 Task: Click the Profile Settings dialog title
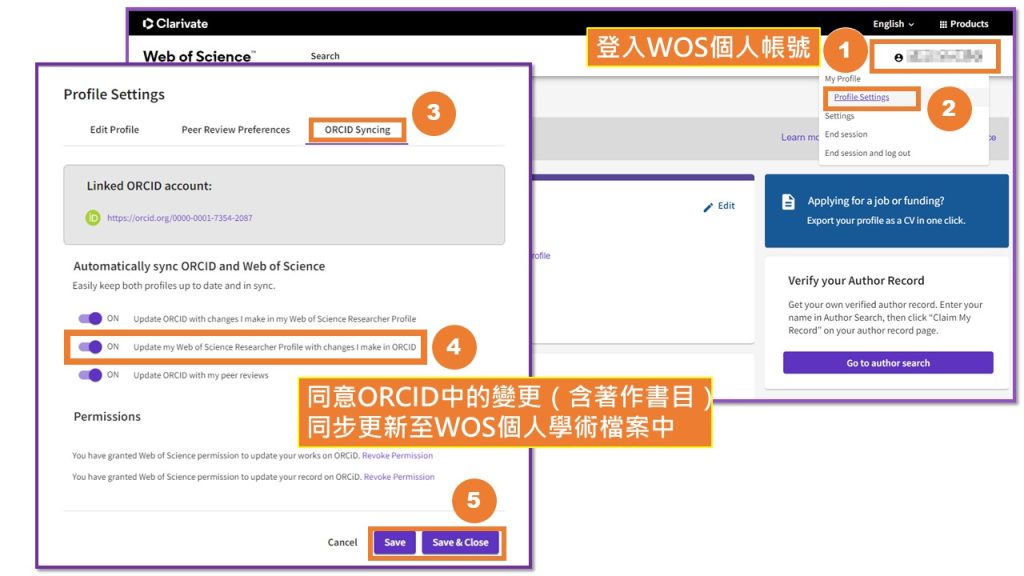tap(114, 95)
